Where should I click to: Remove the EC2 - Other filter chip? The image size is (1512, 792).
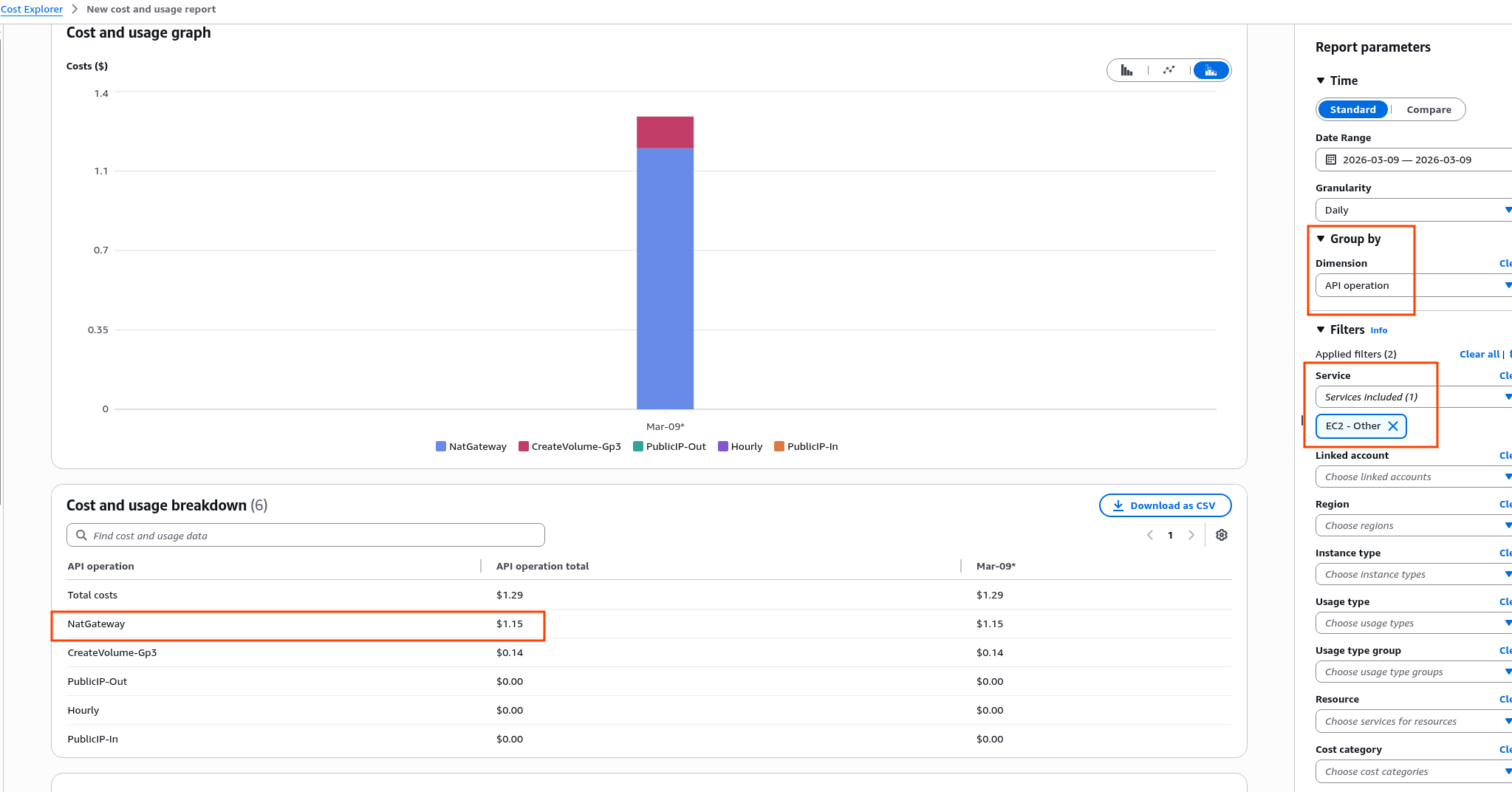pyautogui.click(x=1393, y=426)
